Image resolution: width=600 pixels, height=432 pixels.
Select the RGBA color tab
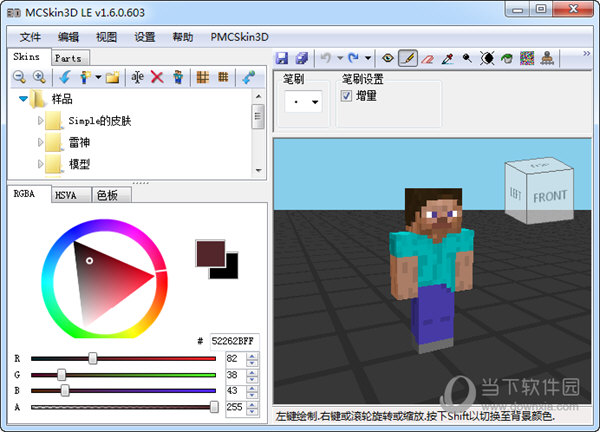[29, 194]
